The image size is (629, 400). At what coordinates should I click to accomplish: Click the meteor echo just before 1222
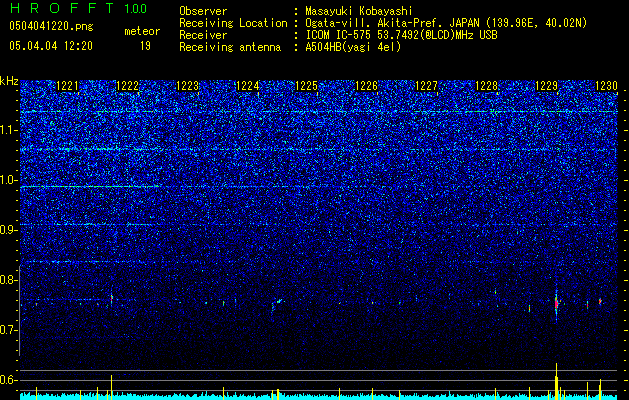tap(112, 298)
